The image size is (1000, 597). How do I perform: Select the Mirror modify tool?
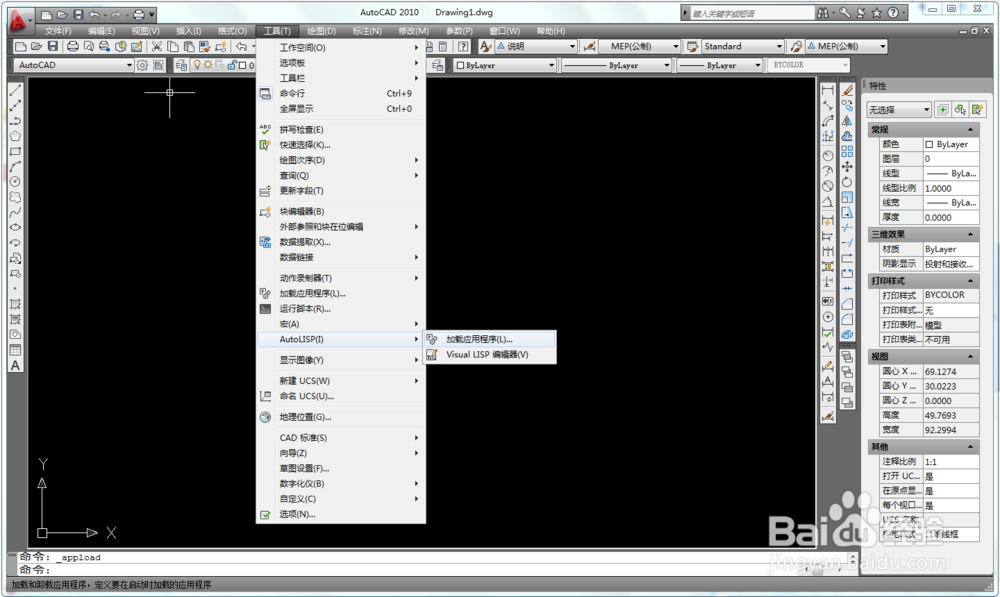click(848, 121)
